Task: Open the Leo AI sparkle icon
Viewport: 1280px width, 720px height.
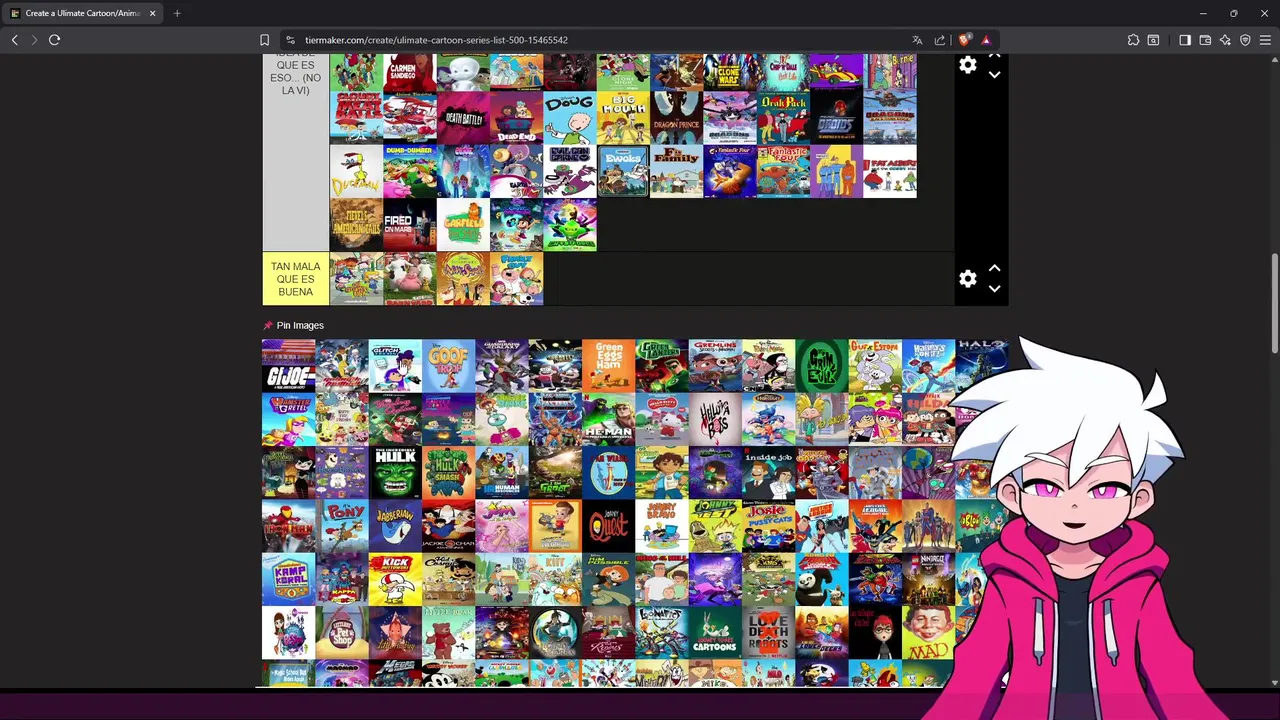Action: pyautogui.click(x=1225, y=40)
